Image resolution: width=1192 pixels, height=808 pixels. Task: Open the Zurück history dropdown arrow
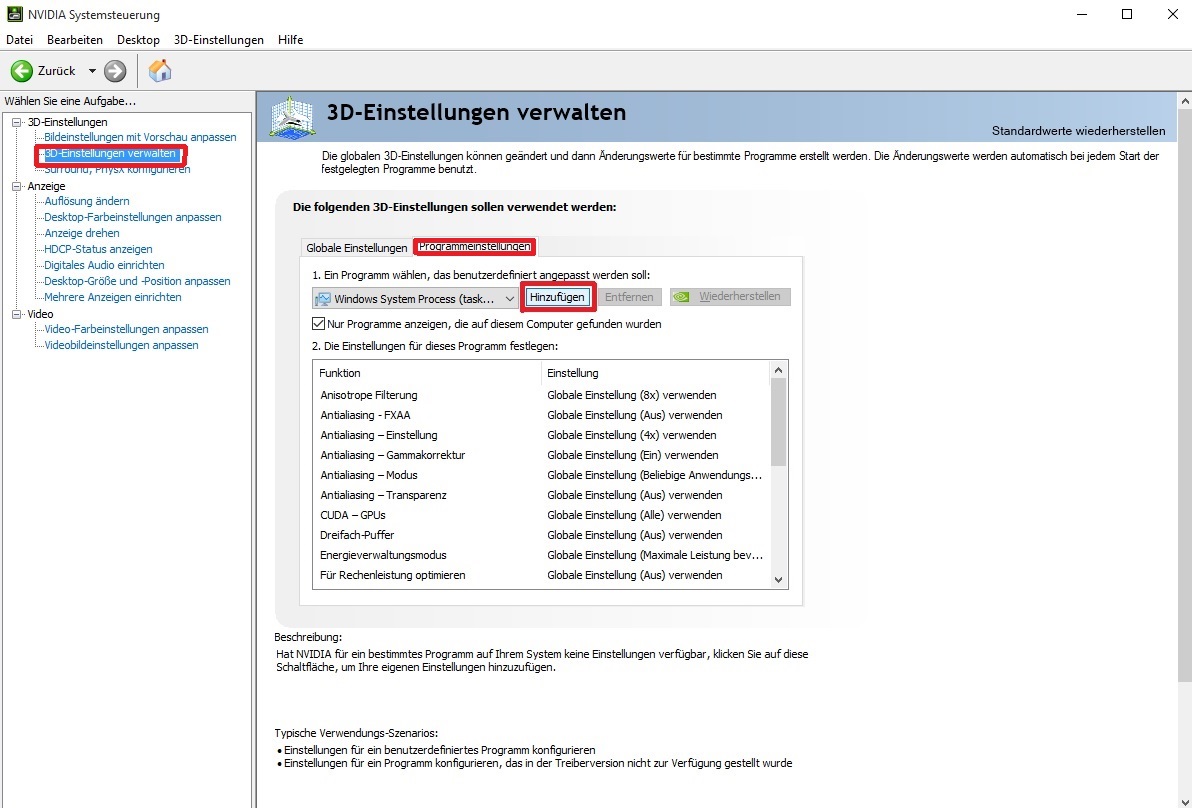(92, 71)
